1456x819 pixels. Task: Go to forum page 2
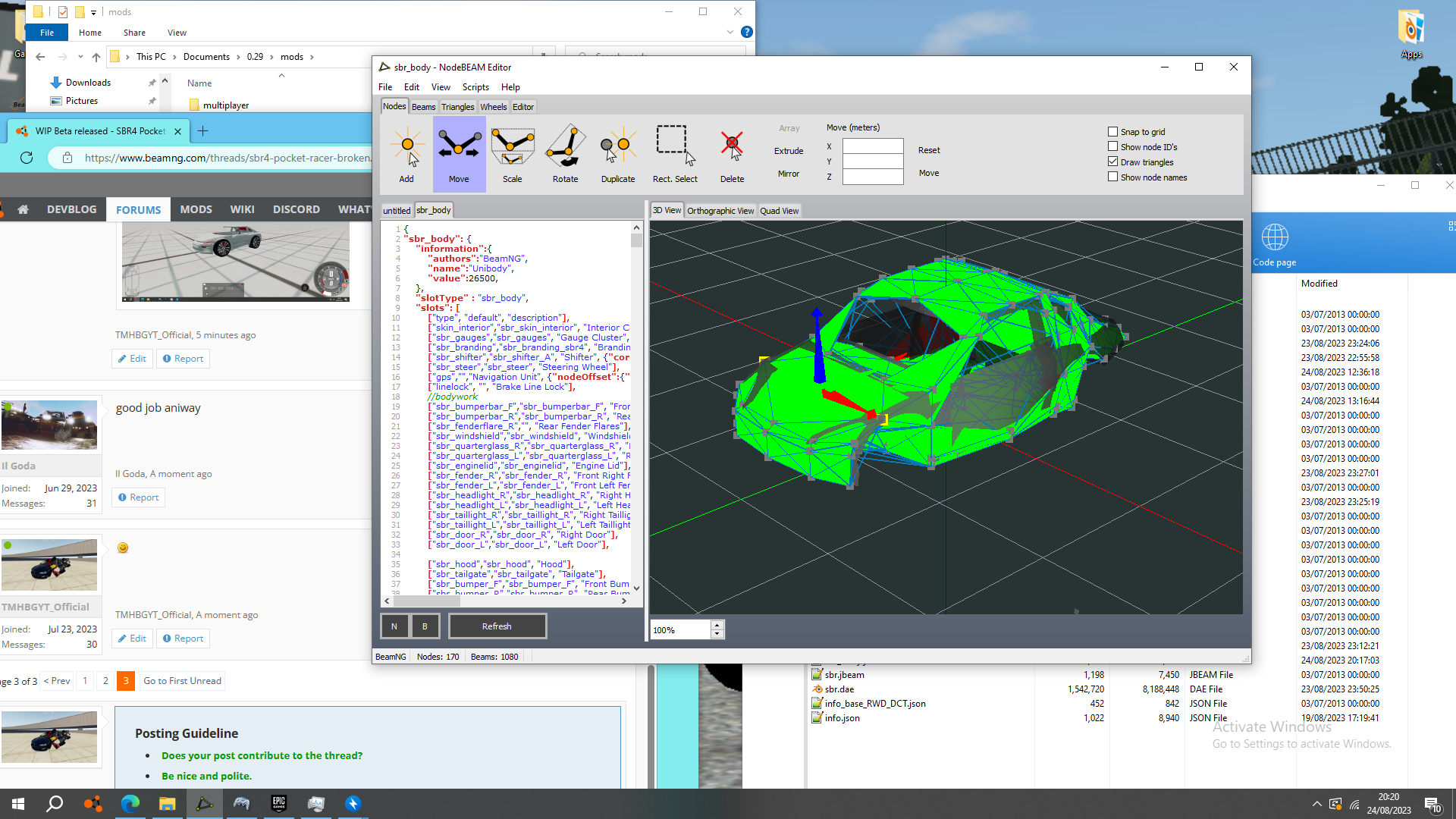pyautogui.click(x=105, y=681)
